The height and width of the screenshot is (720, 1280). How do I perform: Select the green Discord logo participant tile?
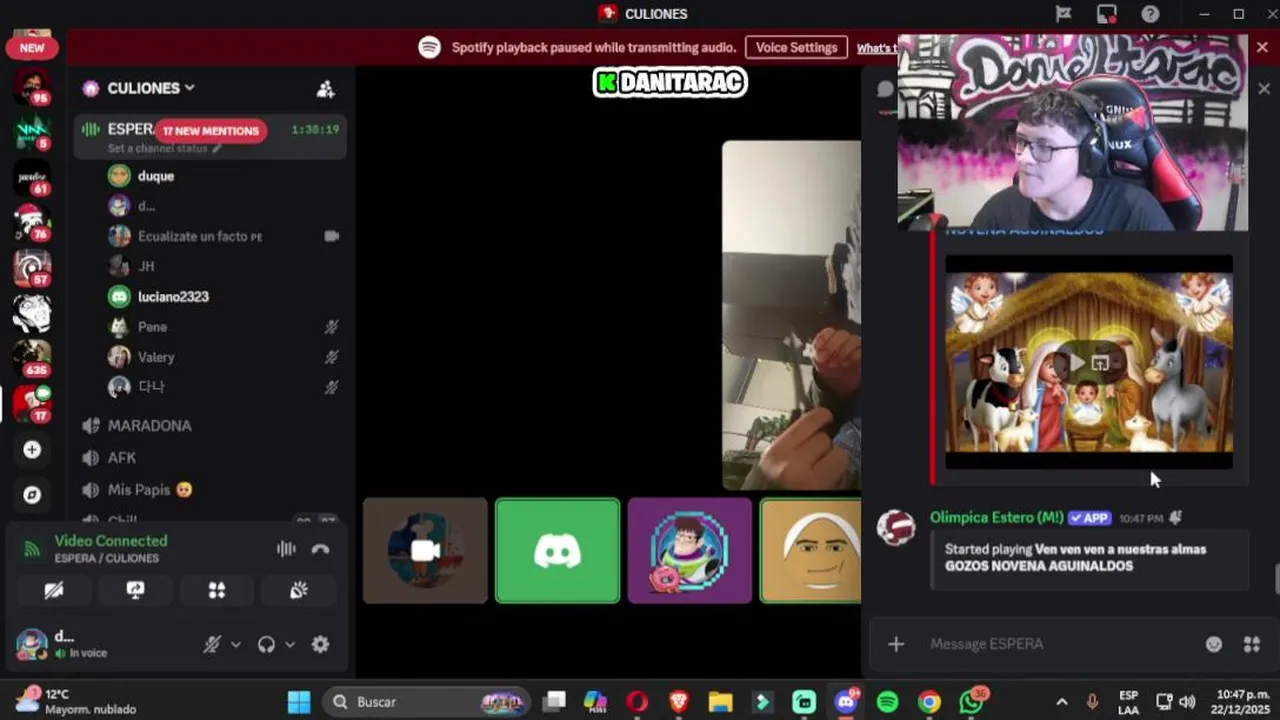(x=558, y=551)
